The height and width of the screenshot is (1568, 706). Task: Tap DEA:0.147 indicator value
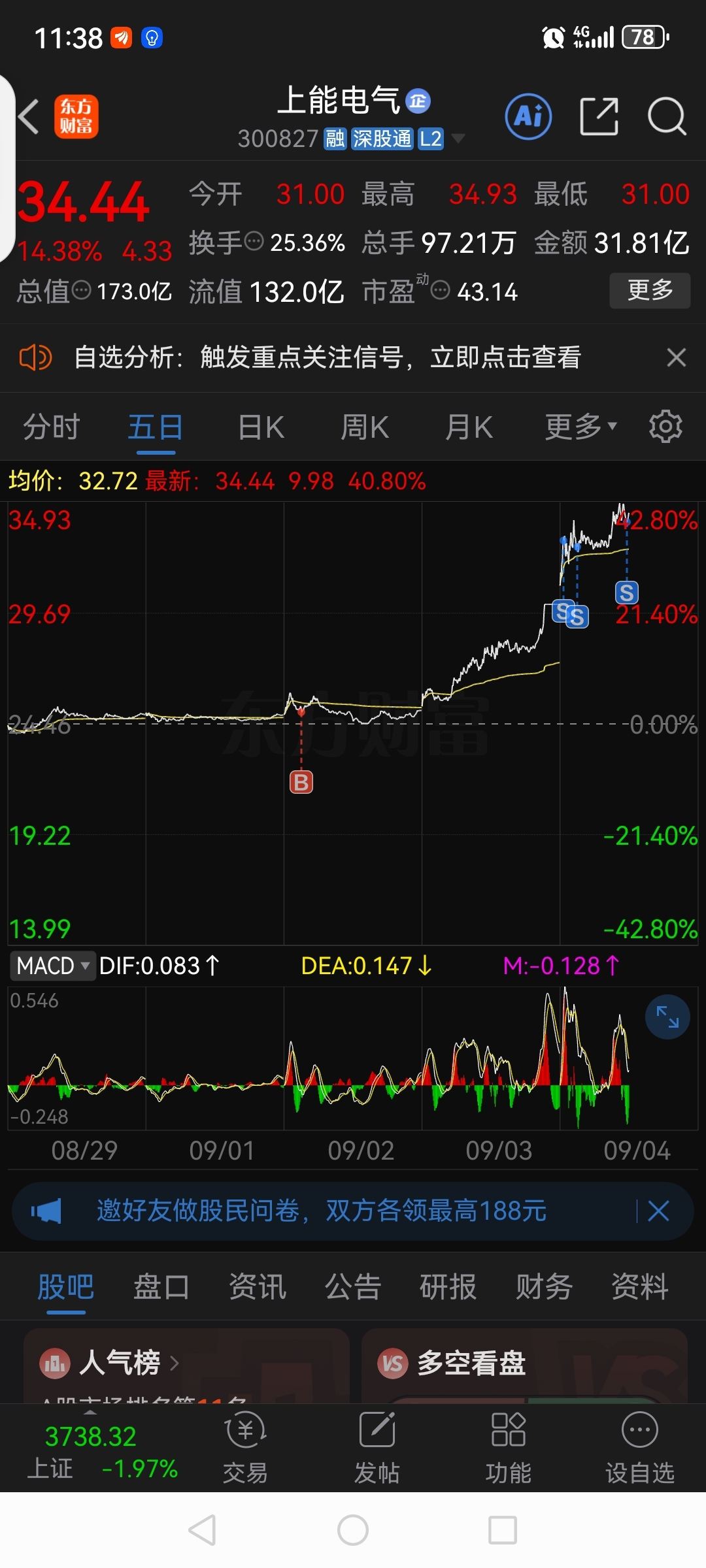[x=367, y=966]
